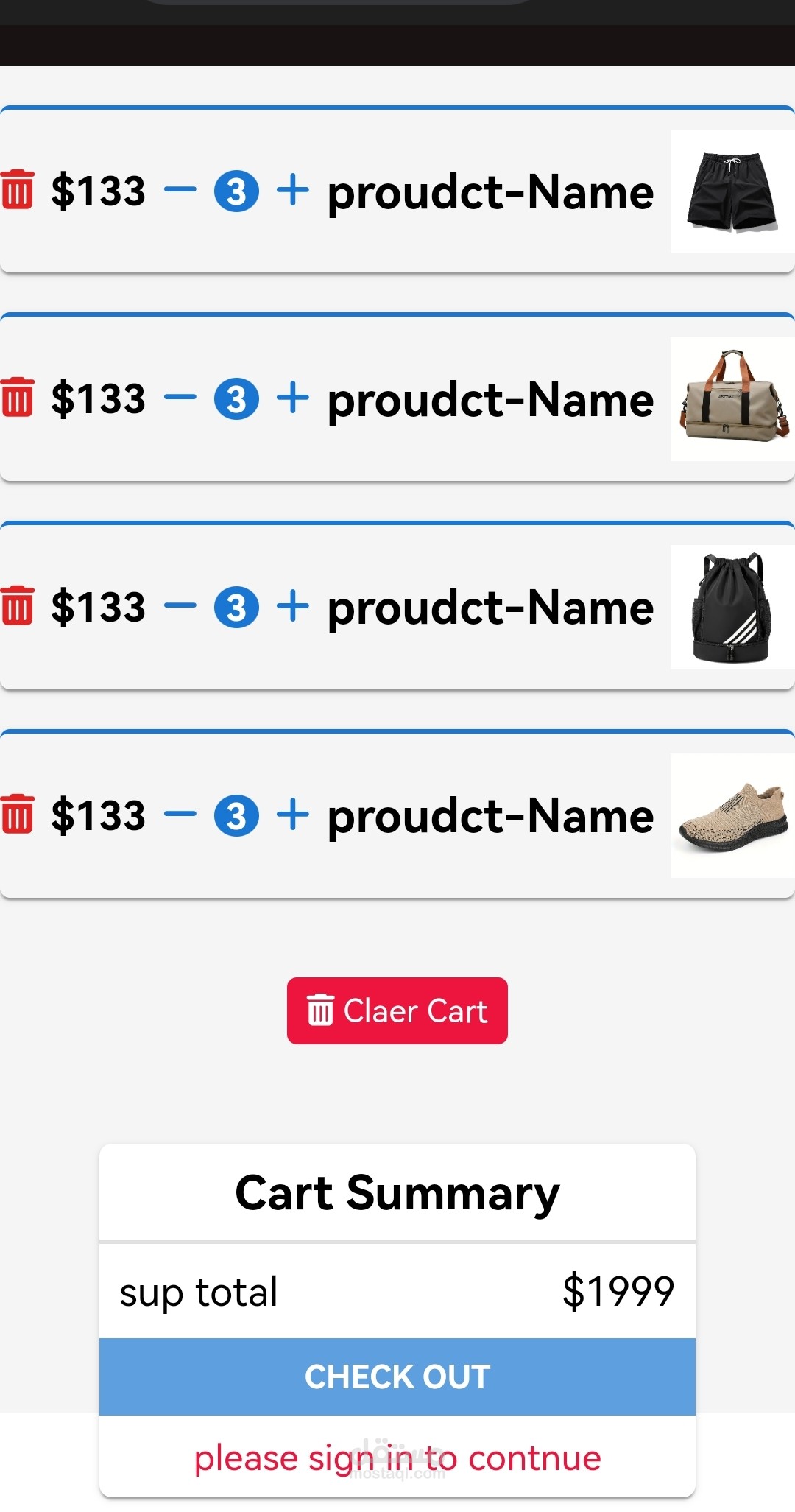The height and width of the screenshot is (1512, 795).
Task: View the drawstring backpack product image
Action: (x=732, y=608)
